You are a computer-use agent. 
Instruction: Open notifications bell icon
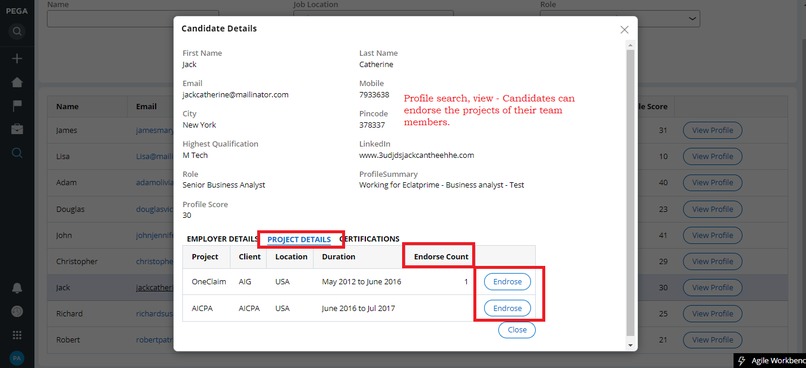tap(17, 288)
